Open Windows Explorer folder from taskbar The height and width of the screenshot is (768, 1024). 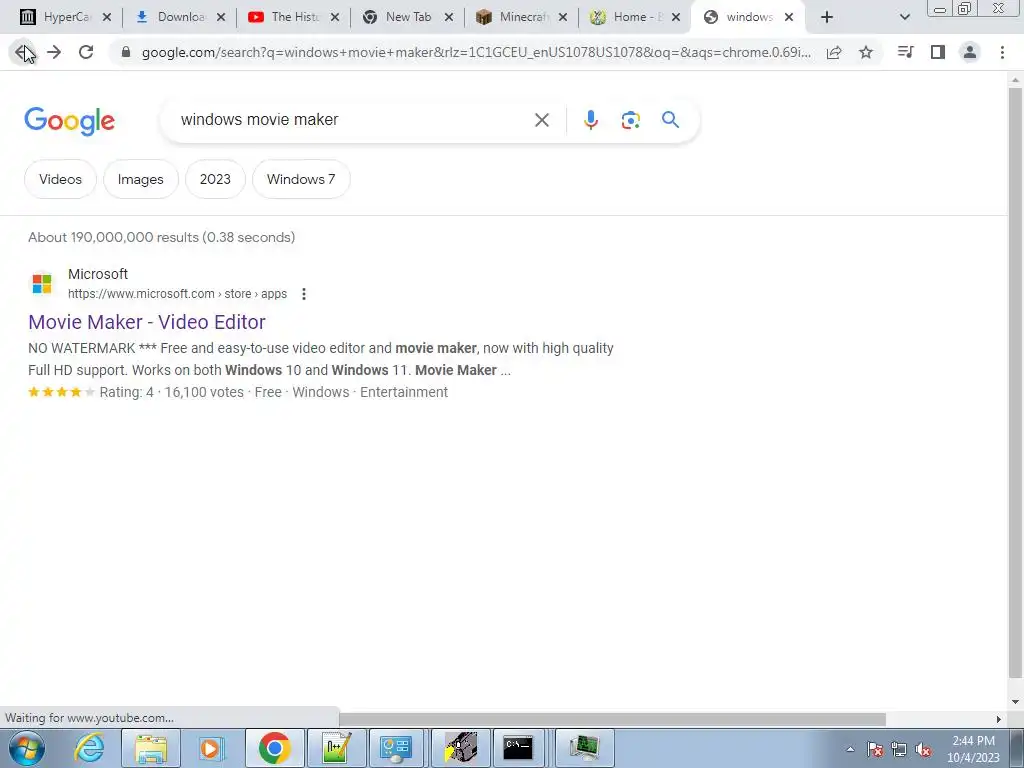151,748
